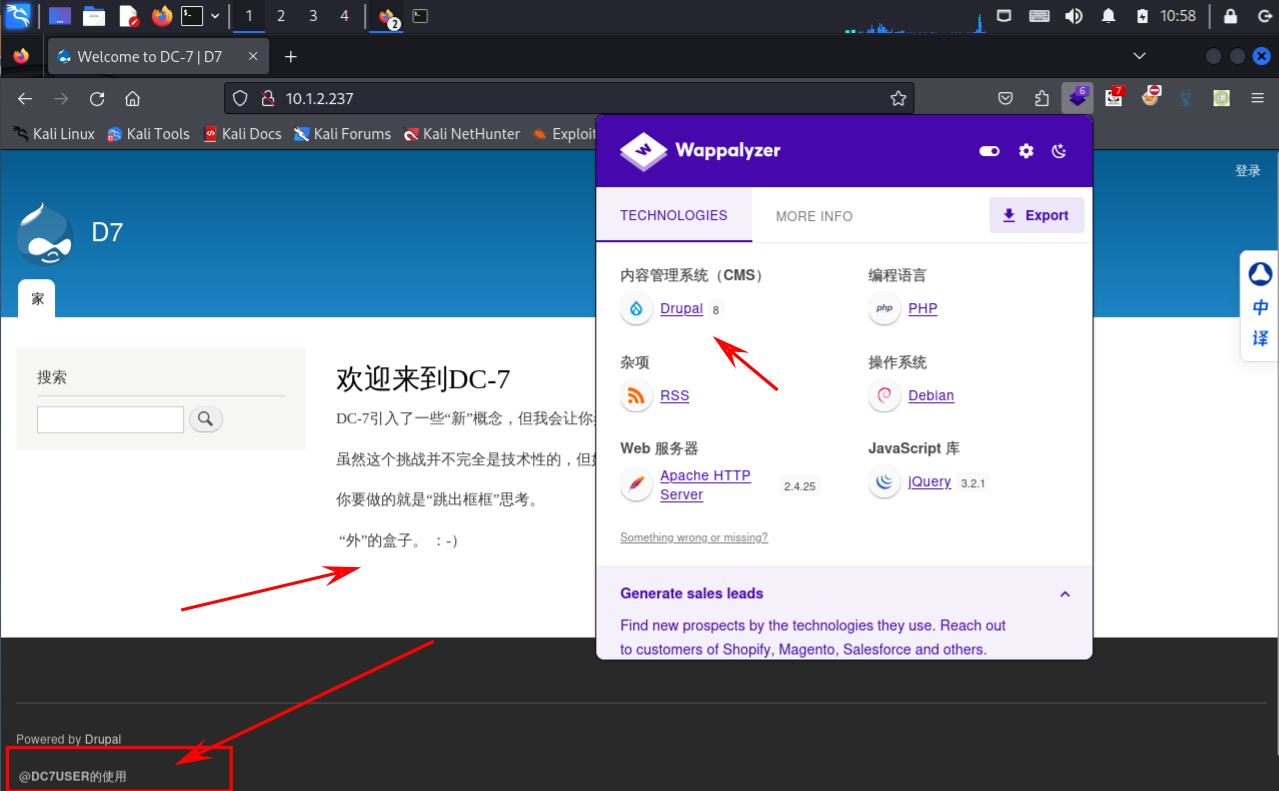The height and width of the screenshot is (791, 1279).
Task: Click the Drupal site logo
Action: tap(45, 233)
